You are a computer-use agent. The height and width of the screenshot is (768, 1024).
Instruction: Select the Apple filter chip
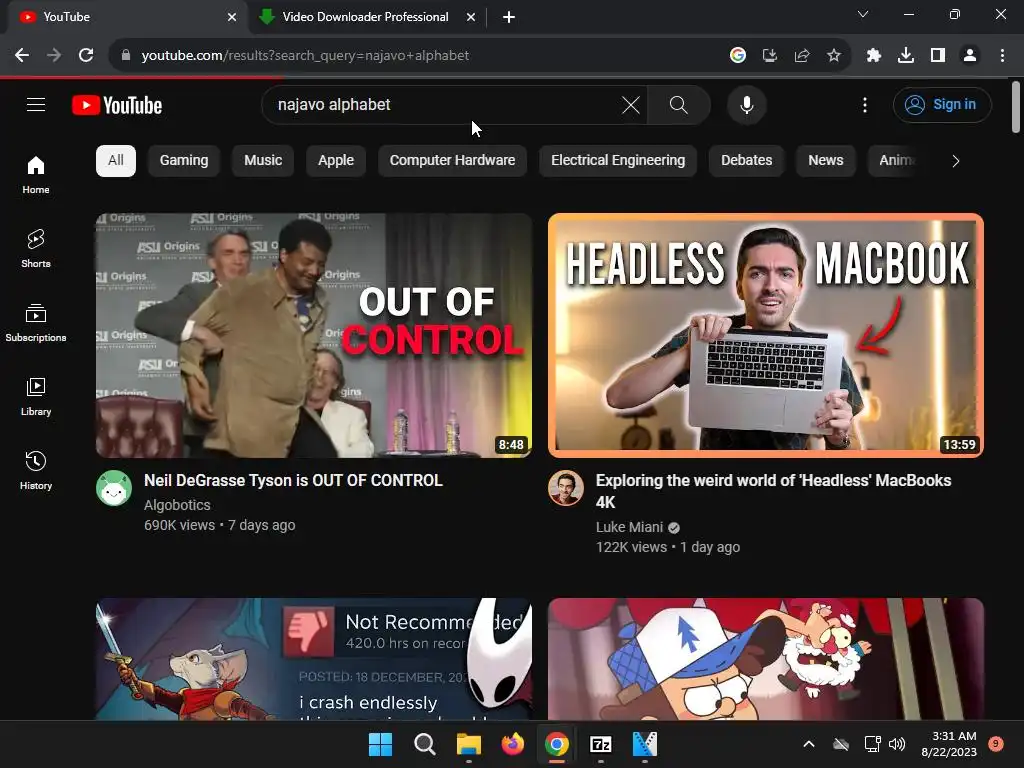pyautogui.click(x=336, y=161)
